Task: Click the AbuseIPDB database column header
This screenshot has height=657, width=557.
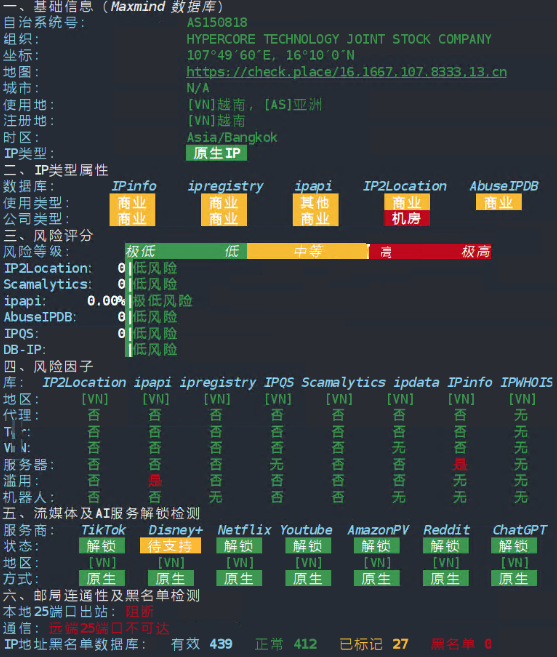Action: coord(504,186)
